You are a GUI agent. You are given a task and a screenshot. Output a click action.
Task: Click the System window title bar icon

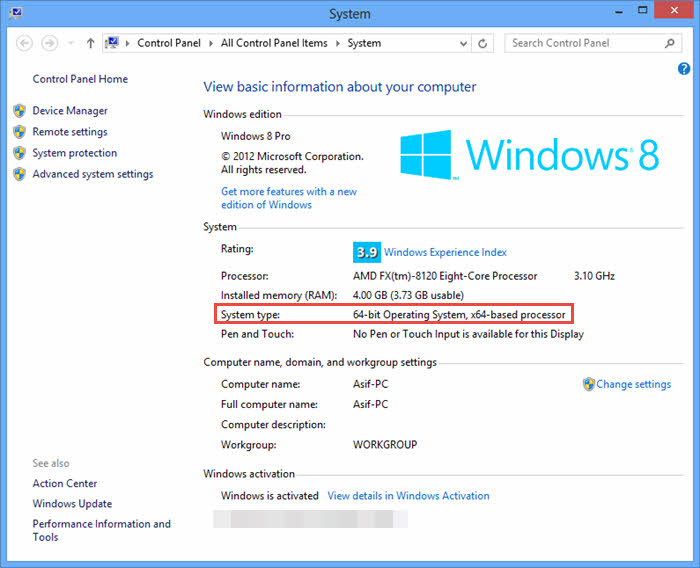(x=16, y=12)
